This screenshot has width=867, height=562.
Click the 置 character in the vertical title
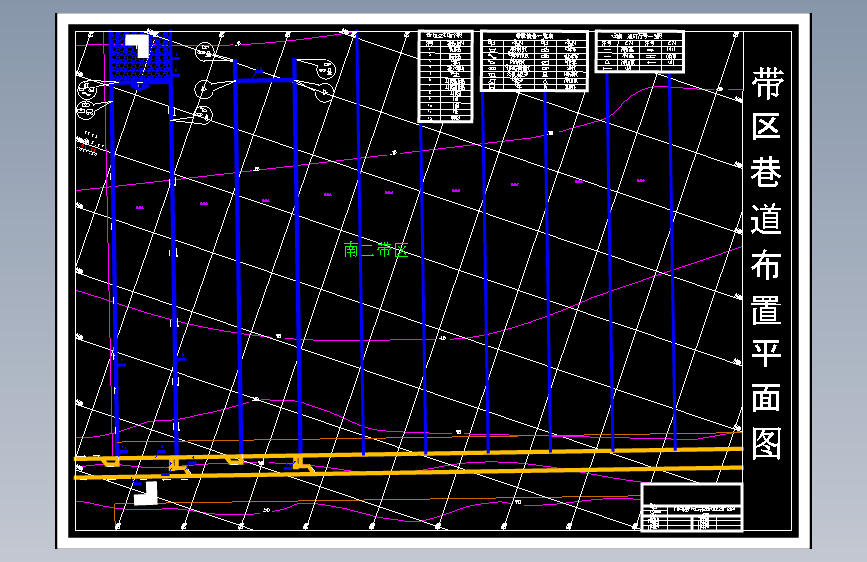click(766, 310)
